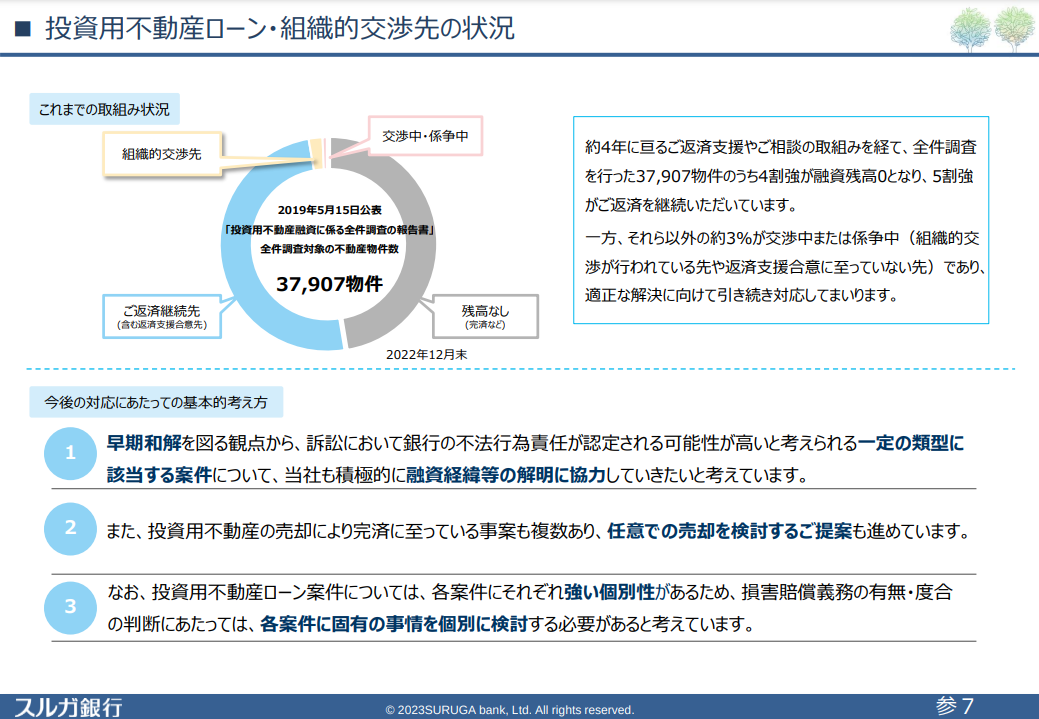This screenshot has height=719, width=1039.
Task: Click the スルガ銀行 logo in the footer
Action: (x=68, y=707)
